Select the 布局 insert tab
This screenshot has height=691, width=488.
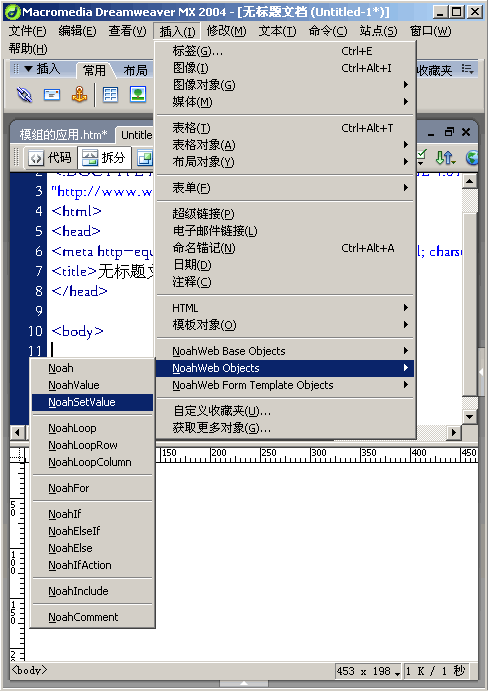(x=135, y=71)
